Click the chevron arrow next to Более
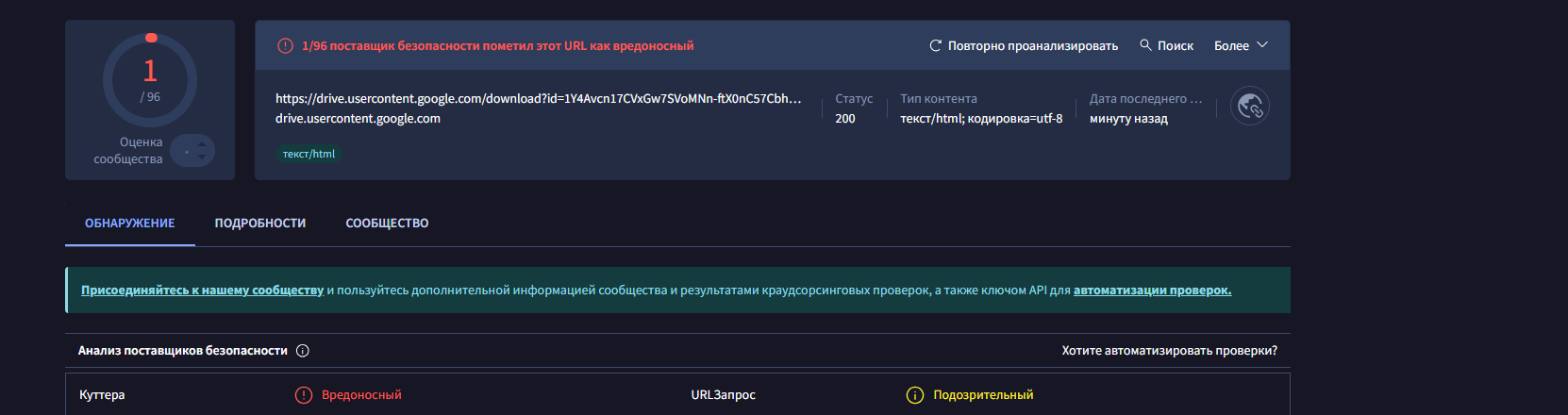The image size is (1568, 415). coord(1262,45)
